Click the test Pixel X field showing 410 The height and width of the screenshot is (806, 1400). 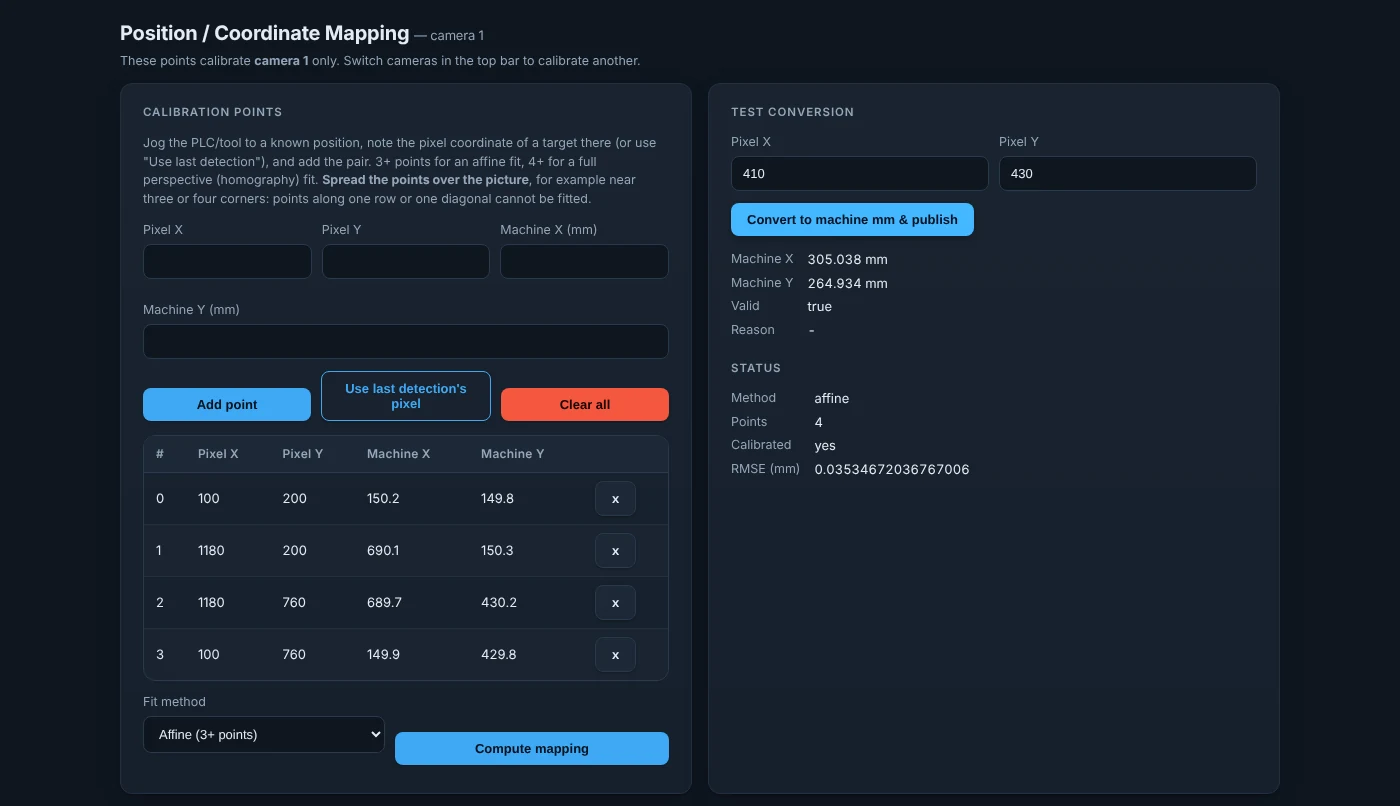click(x=860, y=173)
